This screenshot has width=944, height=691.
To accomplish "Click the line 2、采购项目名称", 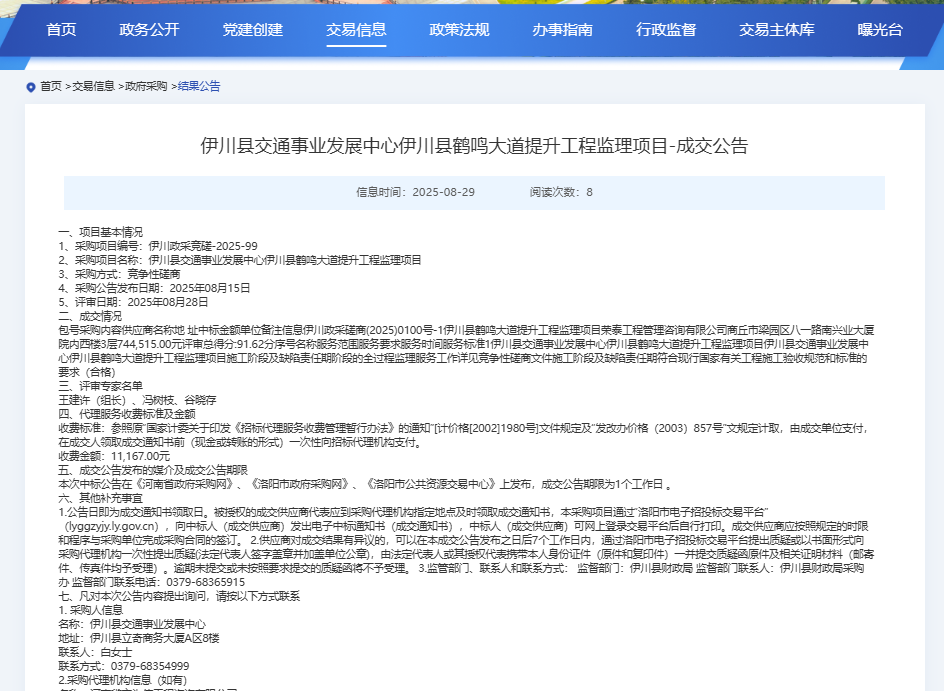I will (x=240, y=260).
